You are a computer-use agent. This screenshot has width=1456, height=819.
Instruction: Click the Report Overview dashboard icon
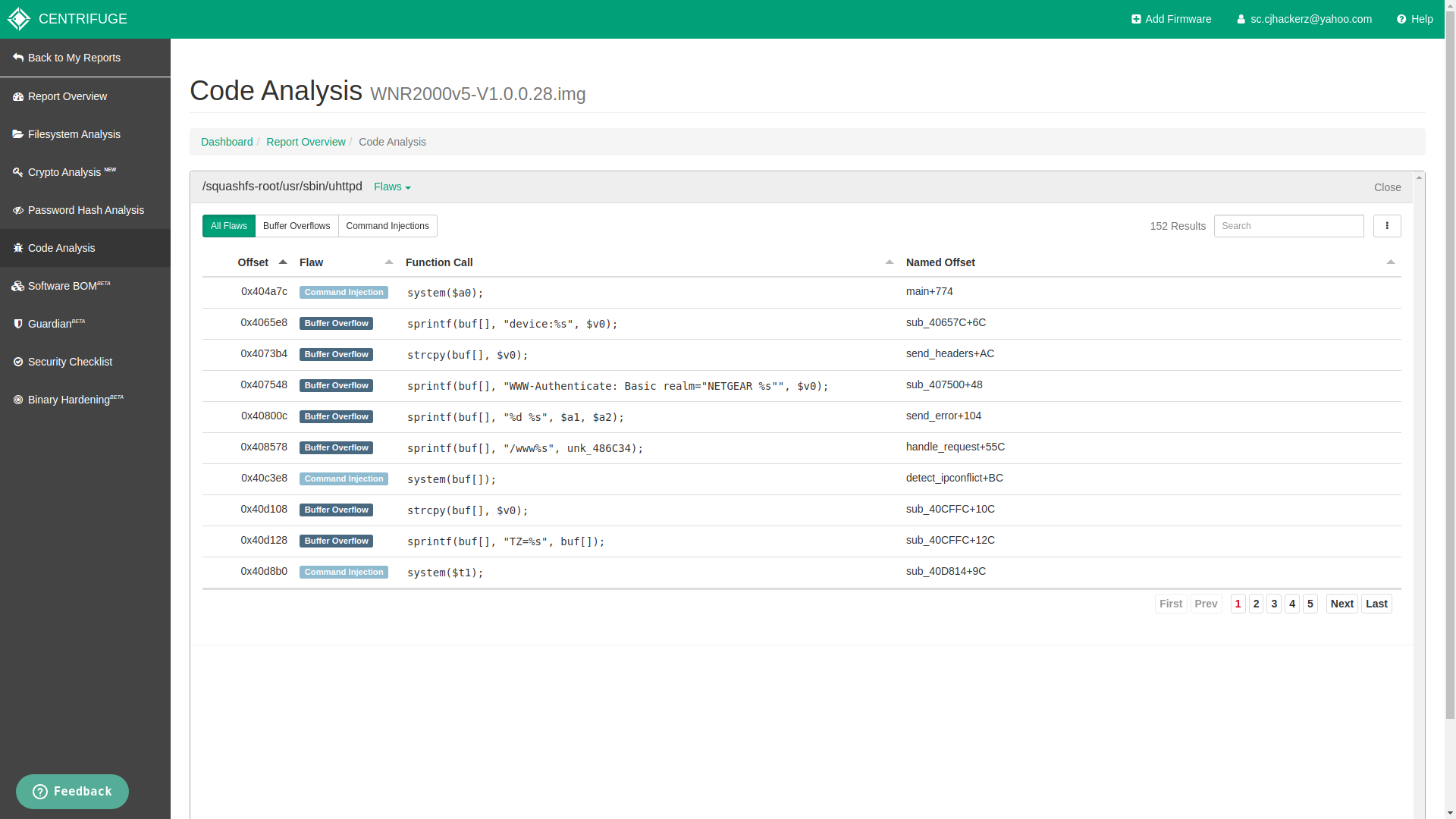pos(18,96)
